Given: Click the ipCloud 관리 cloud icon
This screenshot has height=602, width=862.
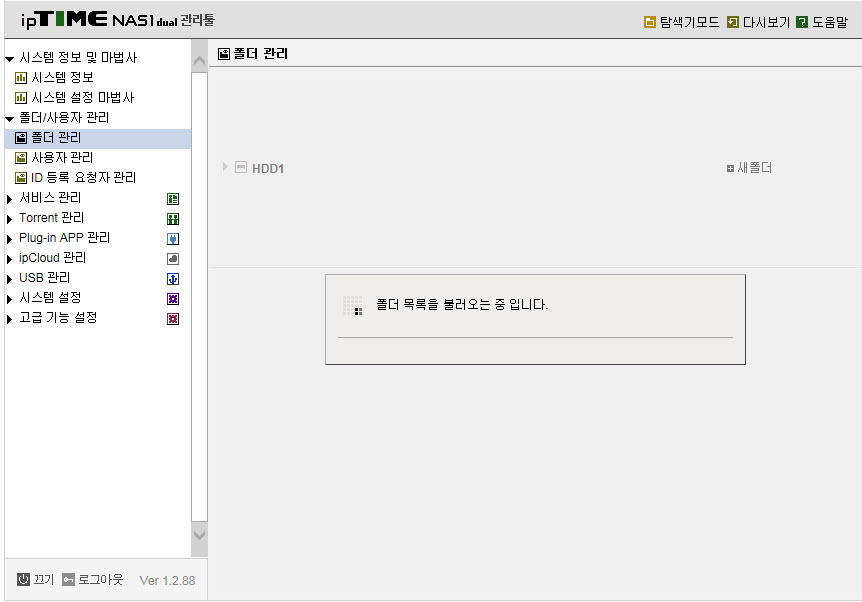Looking at the screenshot, I should point(173,258).
